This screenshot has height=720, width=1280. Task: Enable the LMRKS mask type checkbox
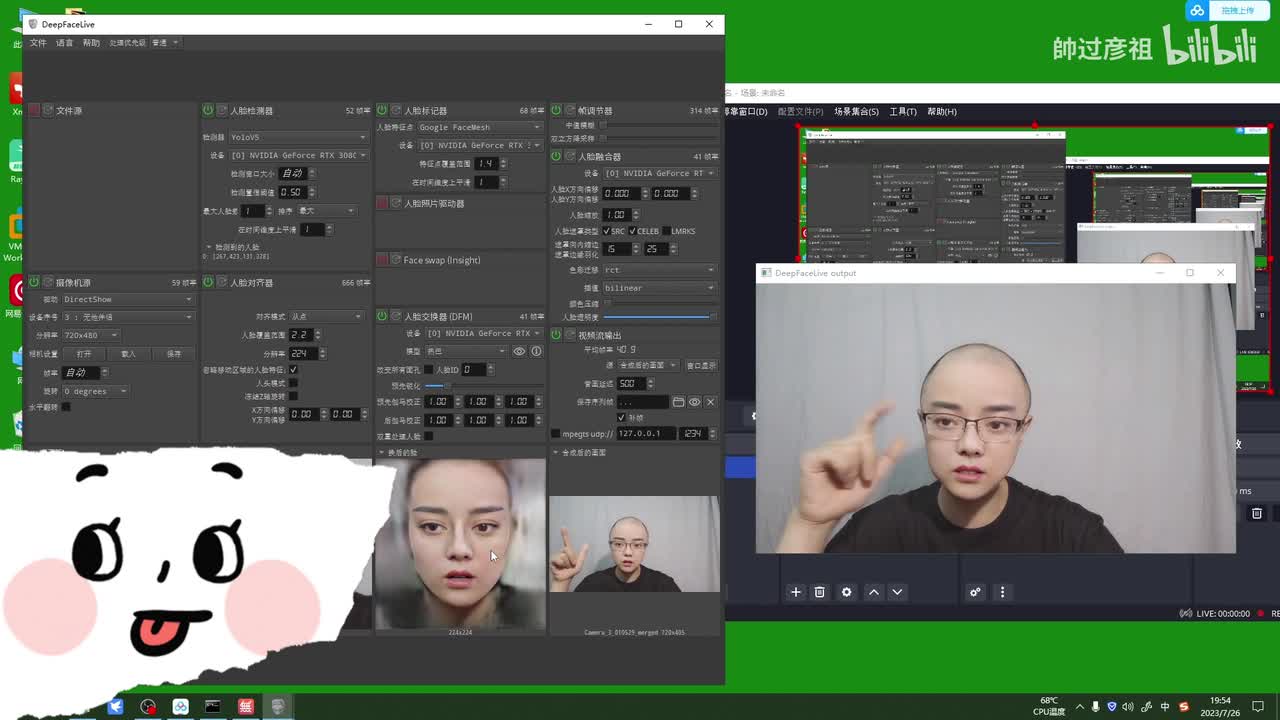[x=665, y=231]
